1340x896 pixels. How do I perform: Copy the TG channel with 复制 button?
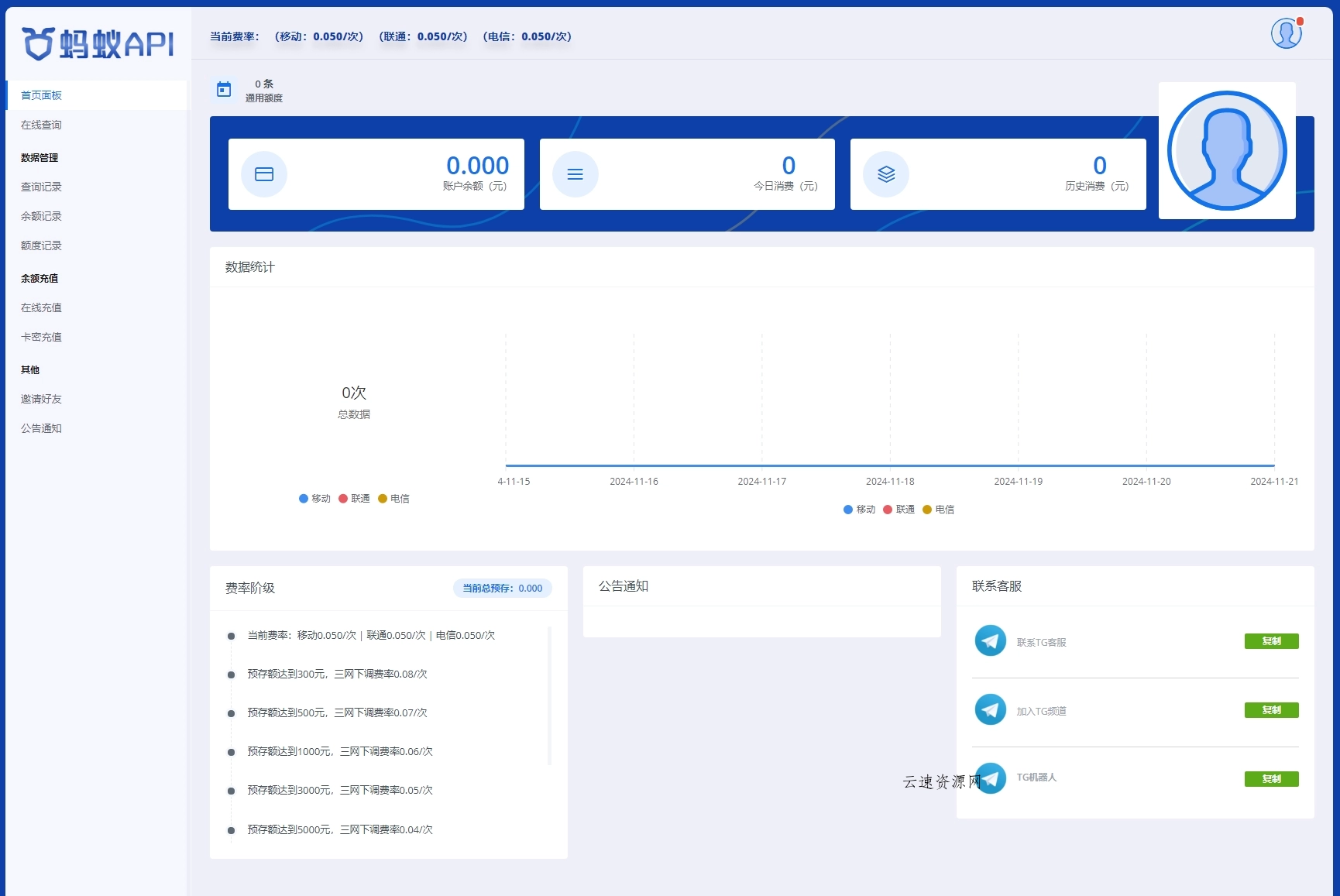pos(1271,709)
